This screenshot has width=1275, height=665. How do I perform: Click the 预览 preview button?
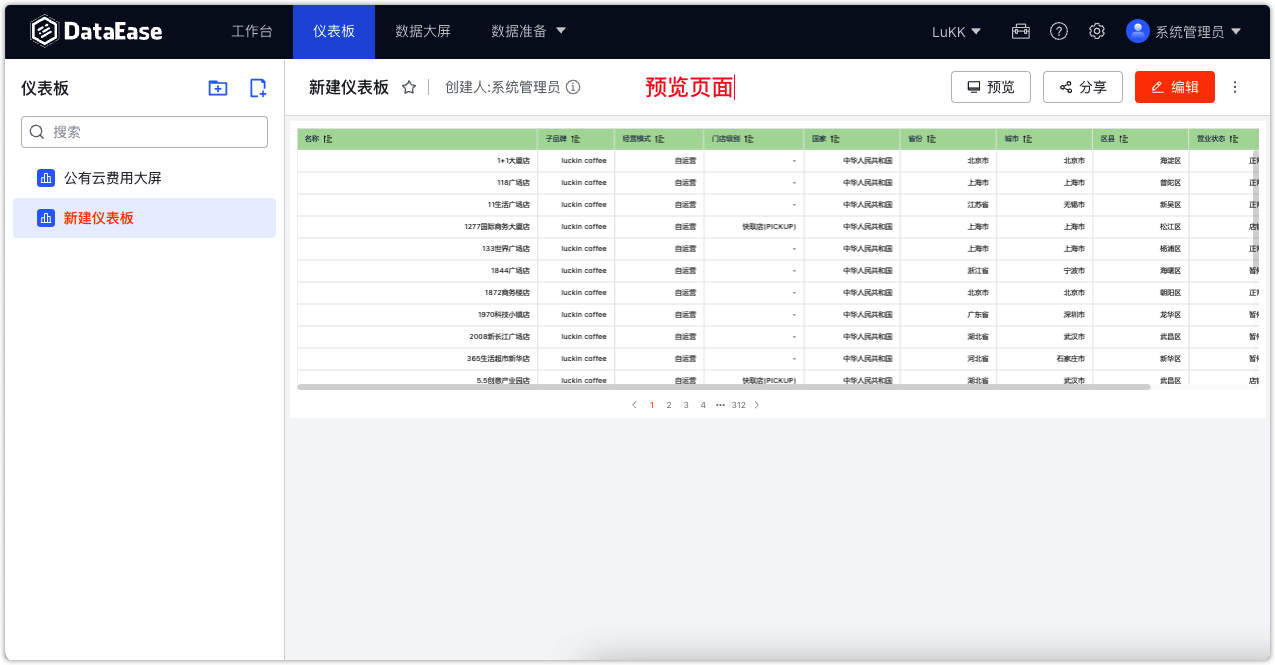tap(990, 87)
